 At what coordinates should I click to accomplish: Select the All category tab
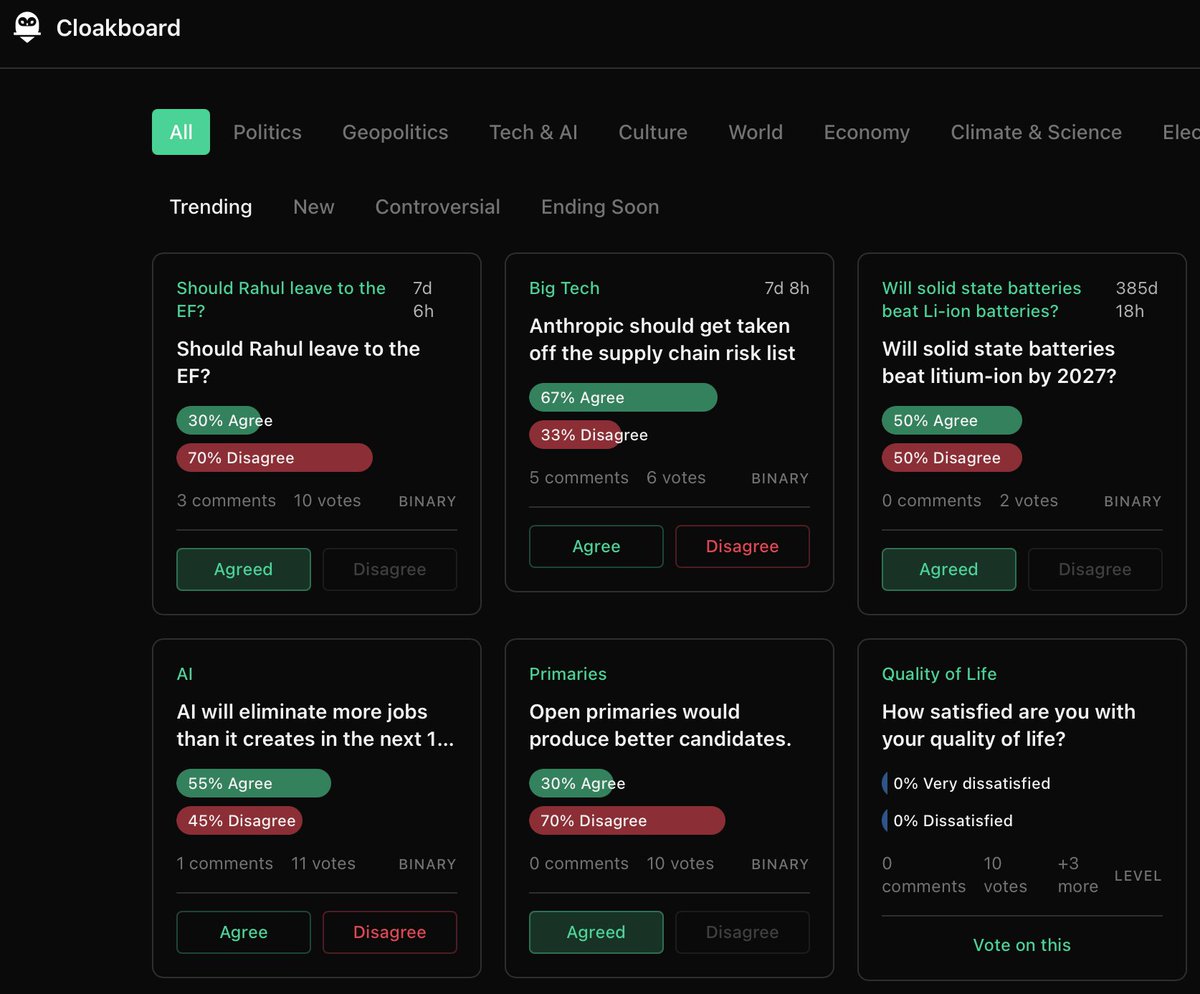tap(181, 132)
